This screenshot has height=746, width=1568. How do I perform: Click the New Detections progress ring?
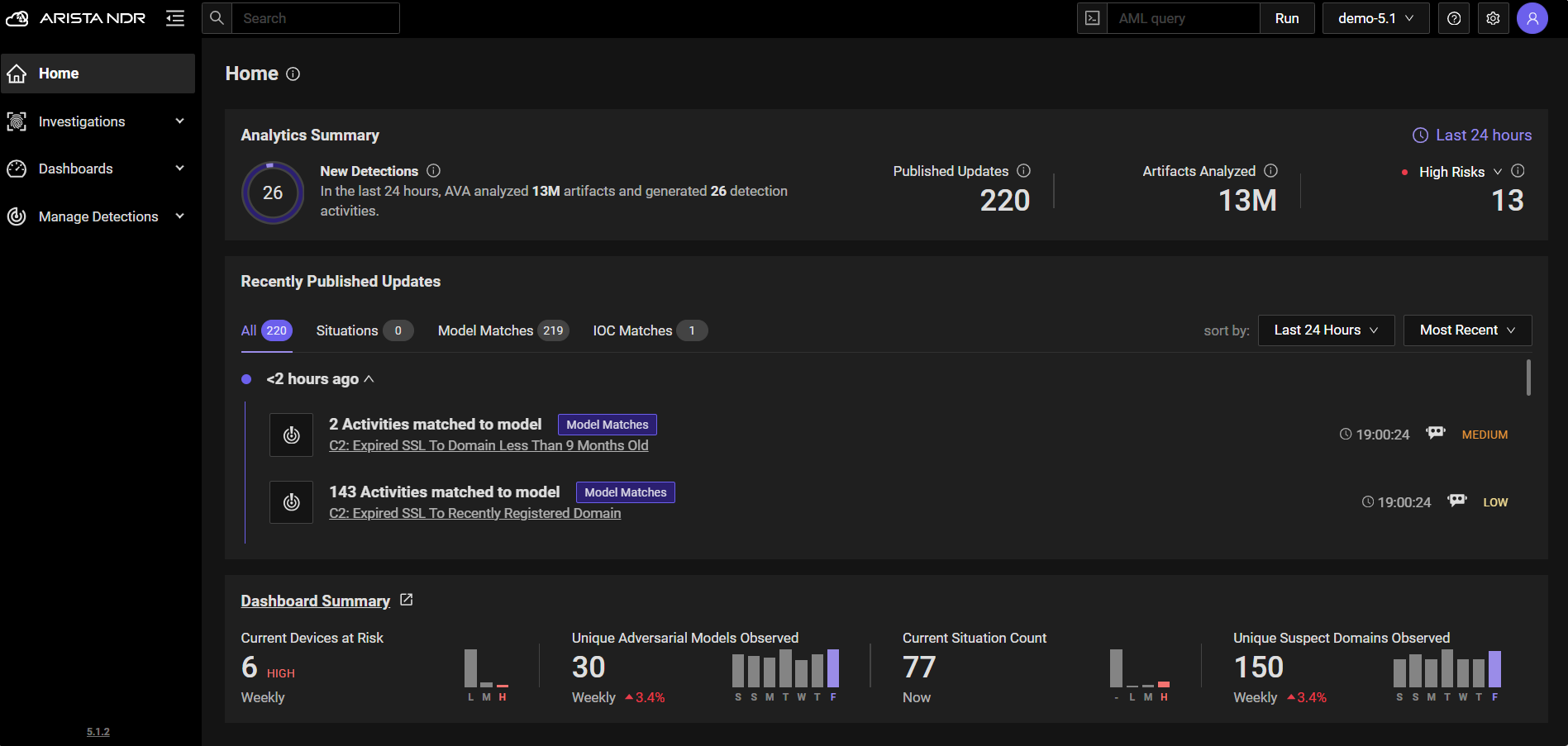click(x=273, y=192)
